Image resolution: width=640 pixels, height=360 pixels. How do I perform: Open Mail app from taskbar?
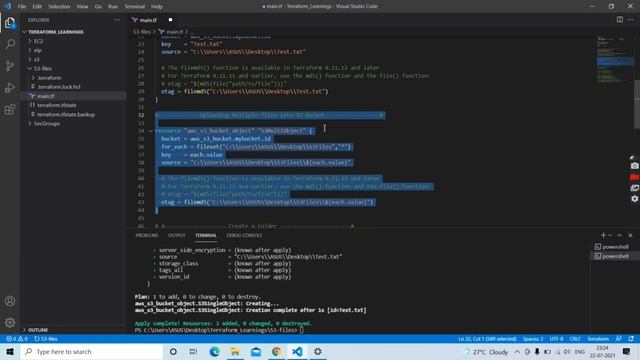(x=256, y=351)
